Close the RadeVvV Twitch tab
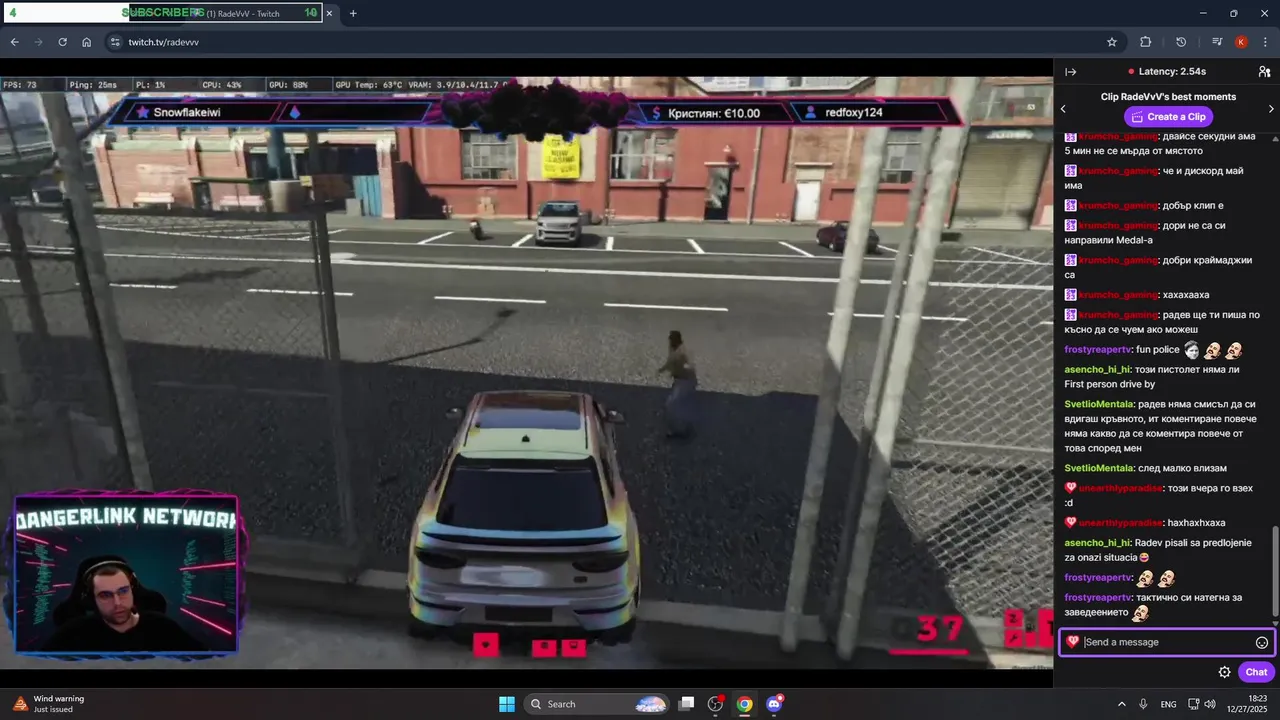The height and width of the screenshot is (720, 1280). point(329,13)
